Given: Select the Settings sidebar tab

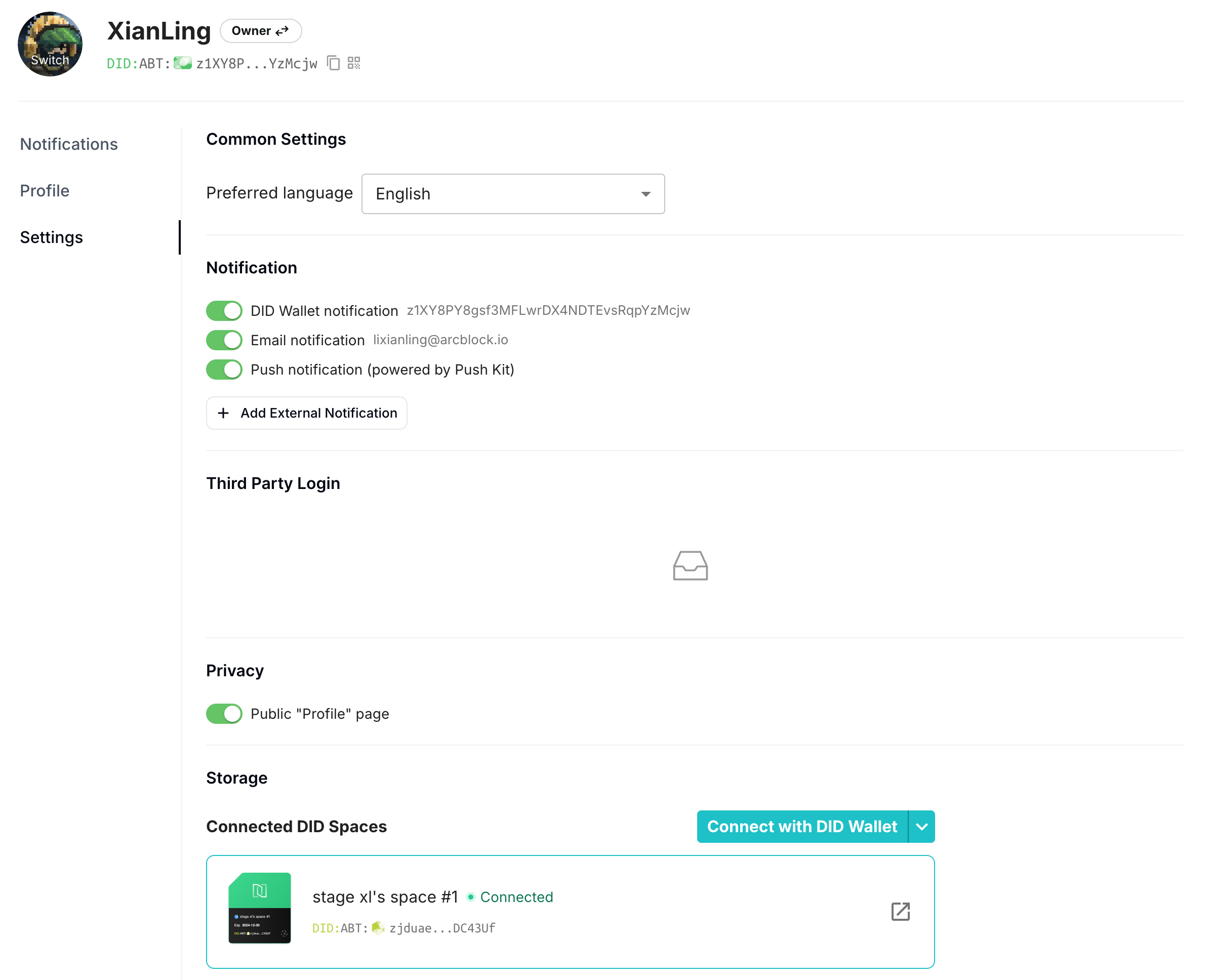Looking at the screenshot, I should click(51, 238).
